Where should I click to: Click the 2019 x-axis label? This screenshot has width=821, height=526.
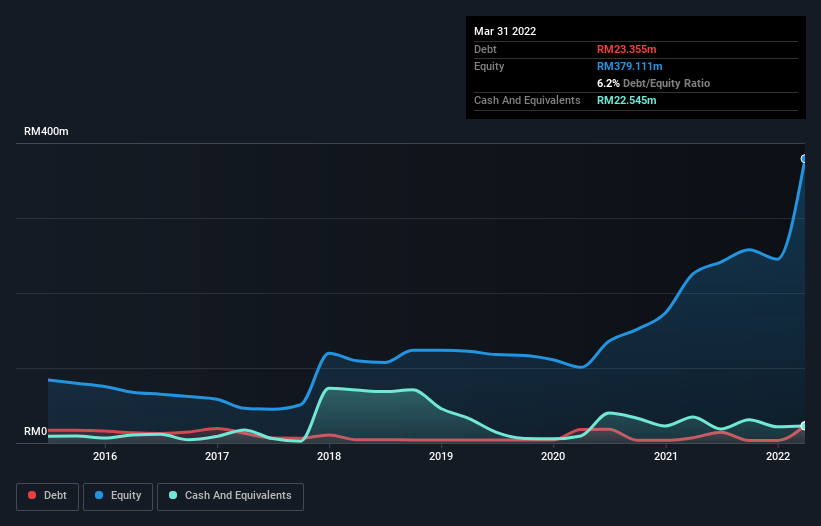click(x=441, y=456)
